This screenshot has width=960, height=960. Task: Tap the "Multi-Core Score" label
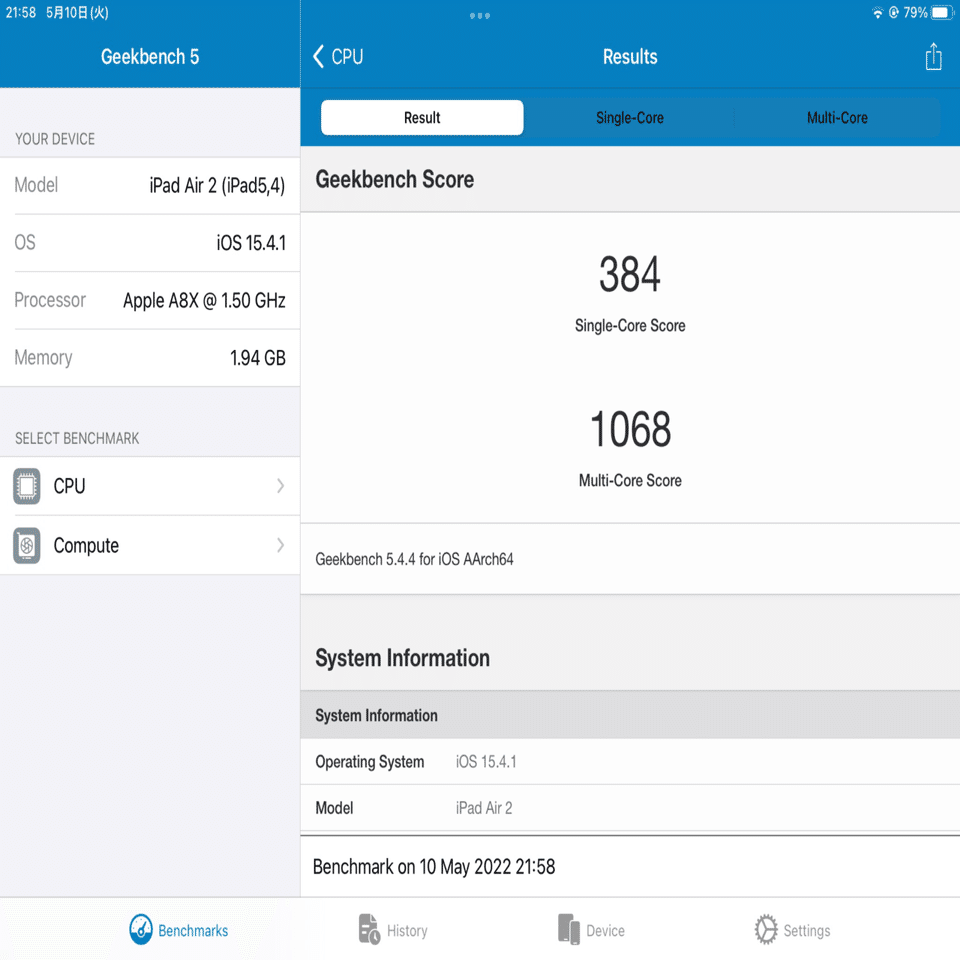point(630,481)
